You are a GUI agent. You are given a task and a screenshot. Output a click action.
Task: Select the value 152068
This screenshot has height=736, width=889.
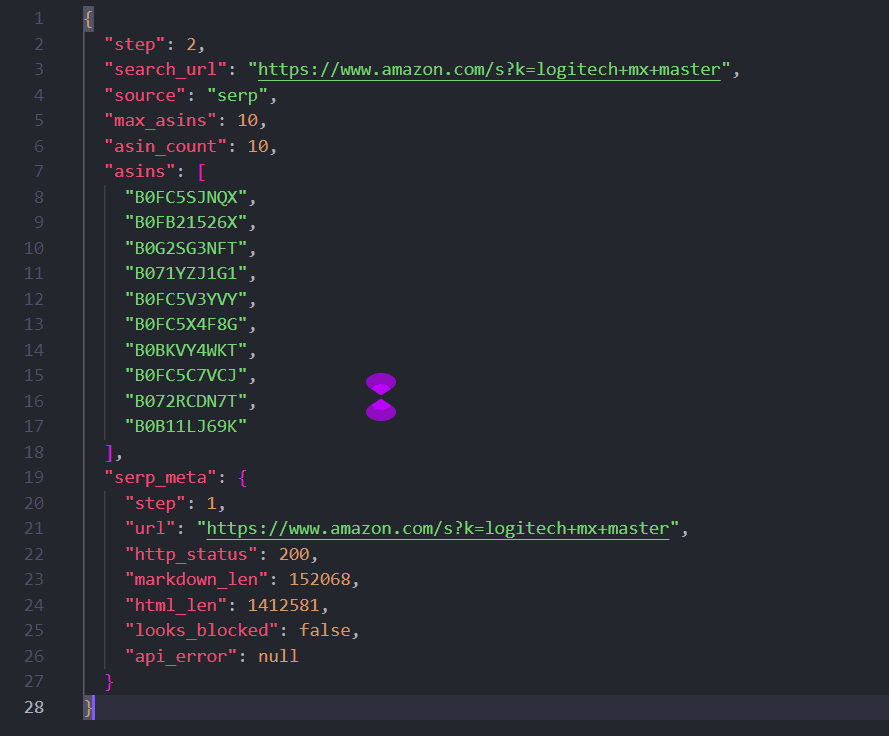click(320, 580)
